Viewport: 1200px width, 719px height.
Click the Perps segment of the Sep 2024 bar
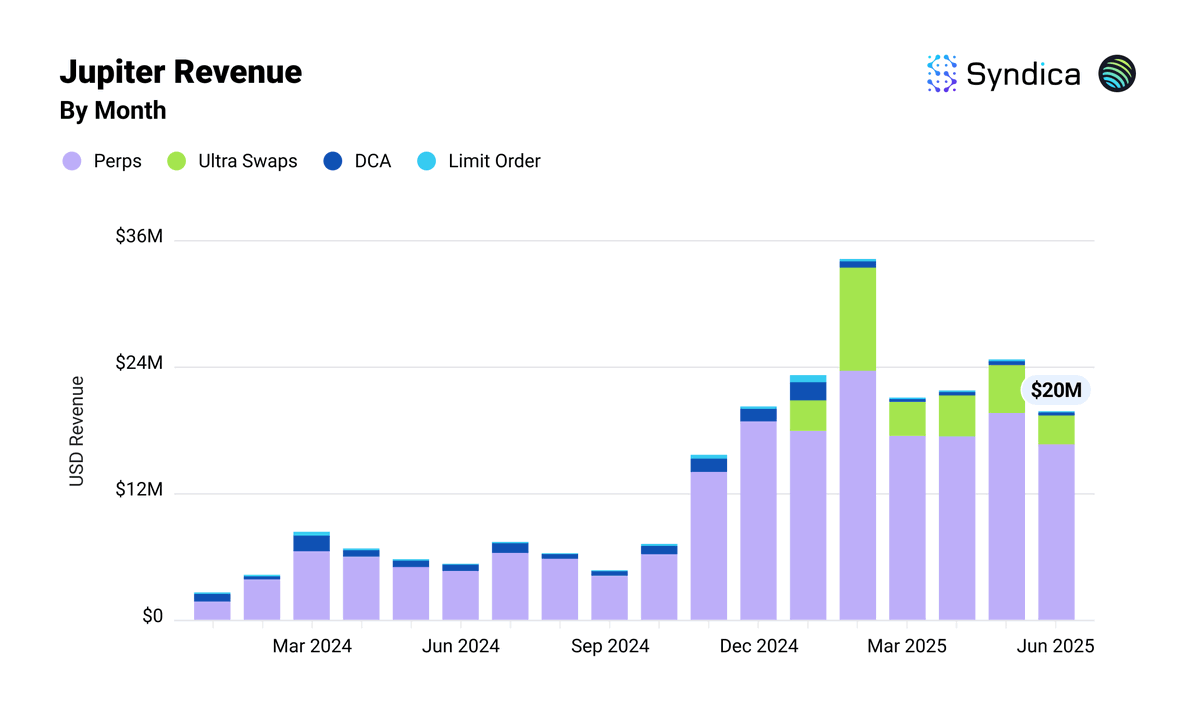[610, 598]
